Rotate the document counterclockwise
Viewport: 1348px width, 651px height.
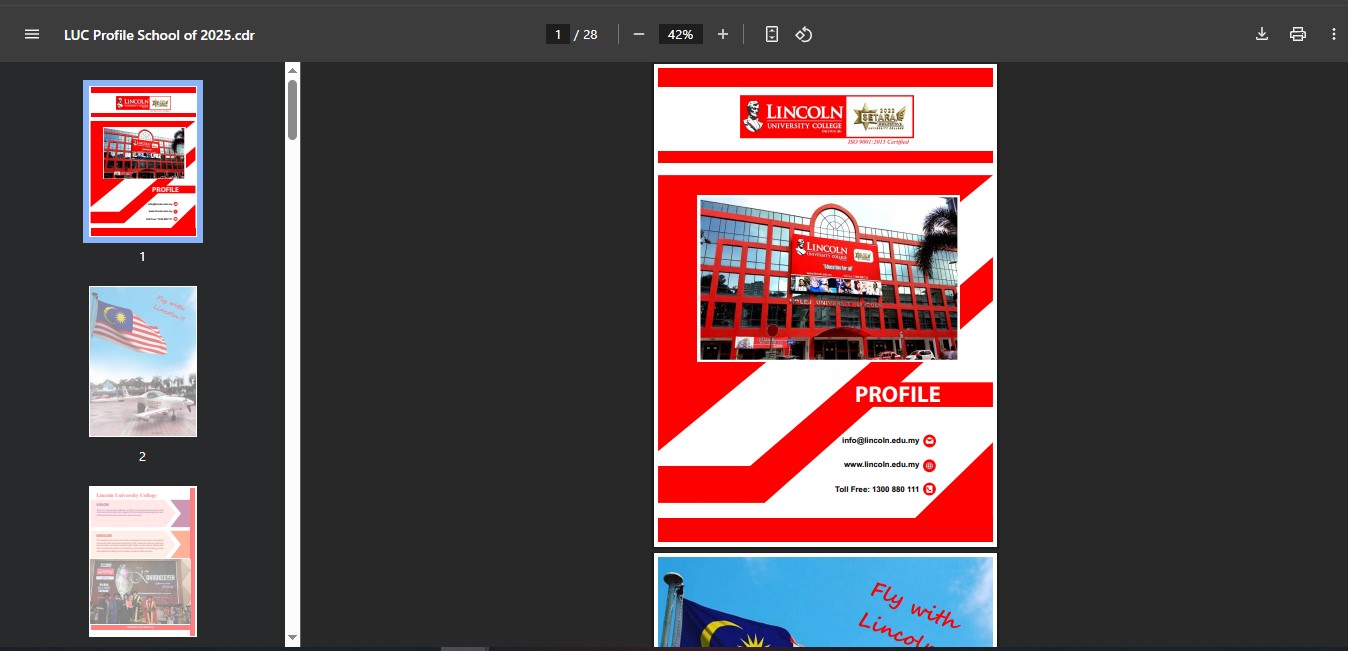tap(804, 34)
